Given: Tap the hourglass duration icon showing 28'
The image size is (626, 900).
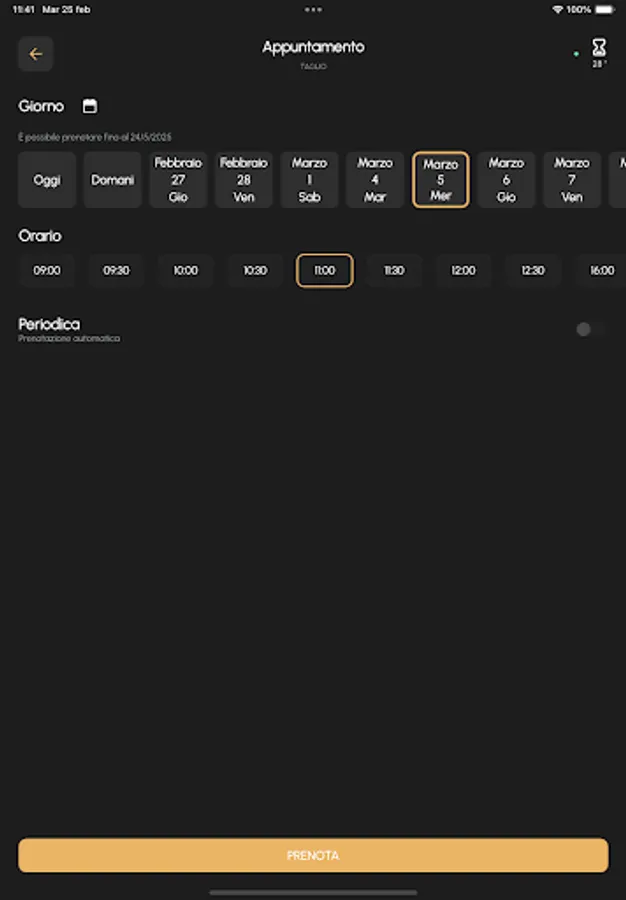Looking at the screenshot, I should coord(597,46).
